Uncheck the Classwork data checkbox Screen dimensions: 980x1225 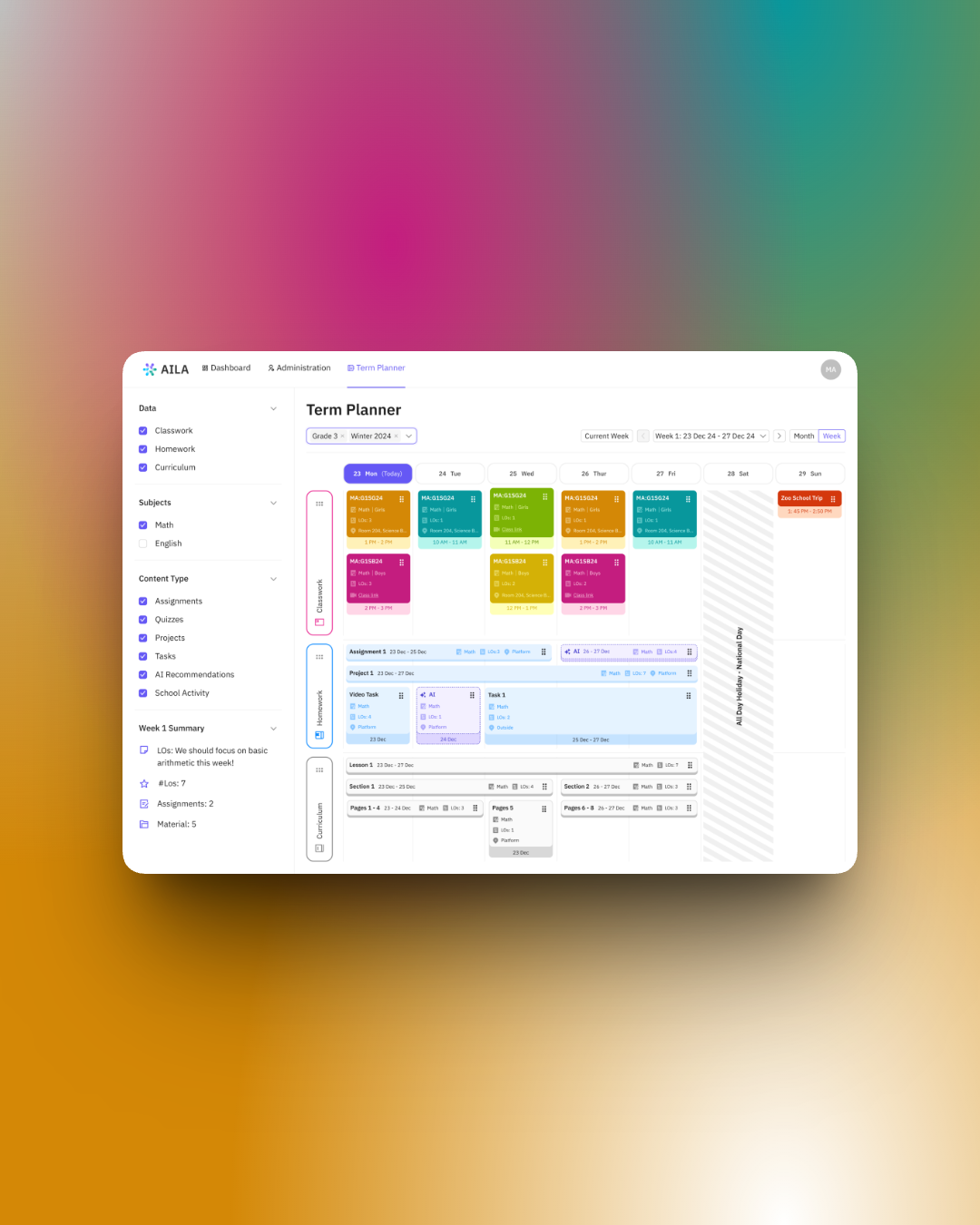pos(143,431)
